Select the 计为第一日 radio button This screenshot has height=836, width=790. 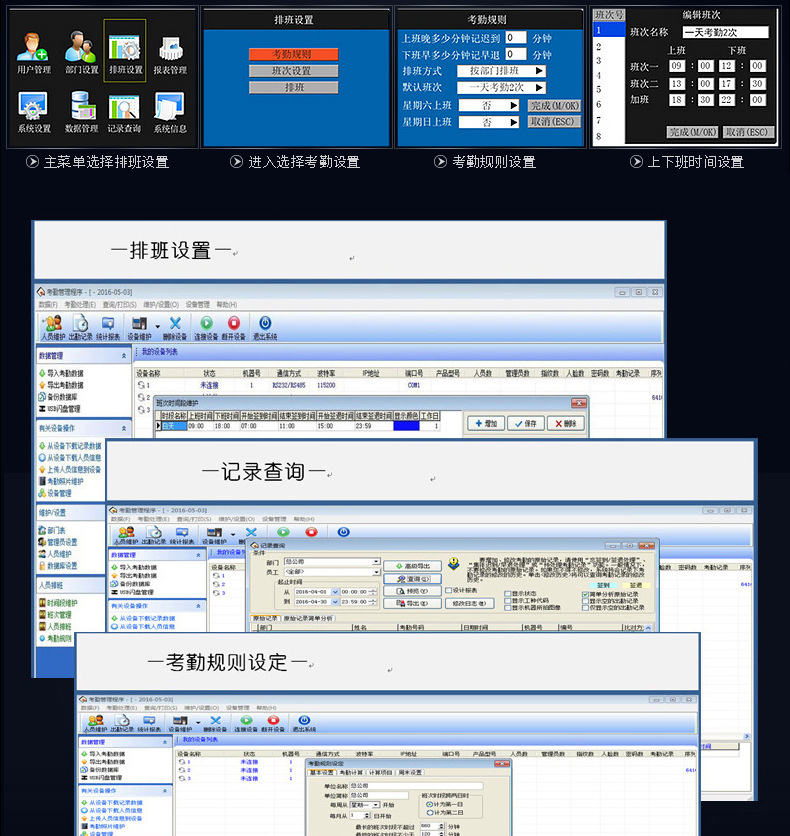click(x=429, y=804)
